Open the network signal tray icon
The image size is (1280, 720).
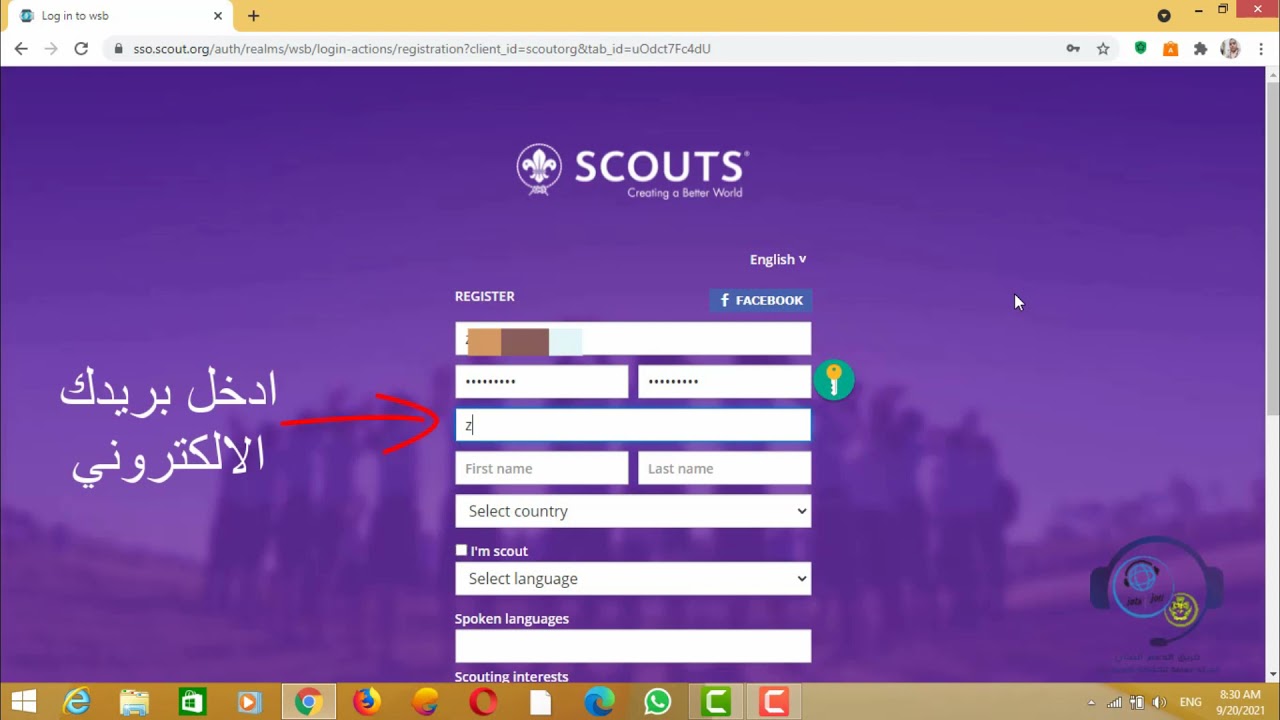(1114, 702)
